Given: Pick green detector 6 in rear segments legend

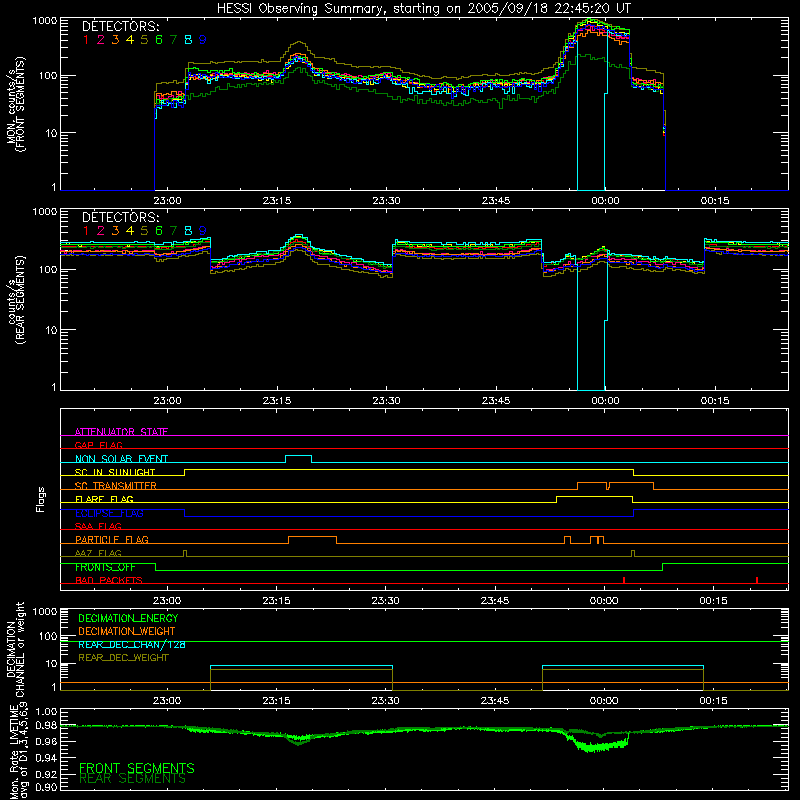Looking at the screenshot, I should click(159, 231).
